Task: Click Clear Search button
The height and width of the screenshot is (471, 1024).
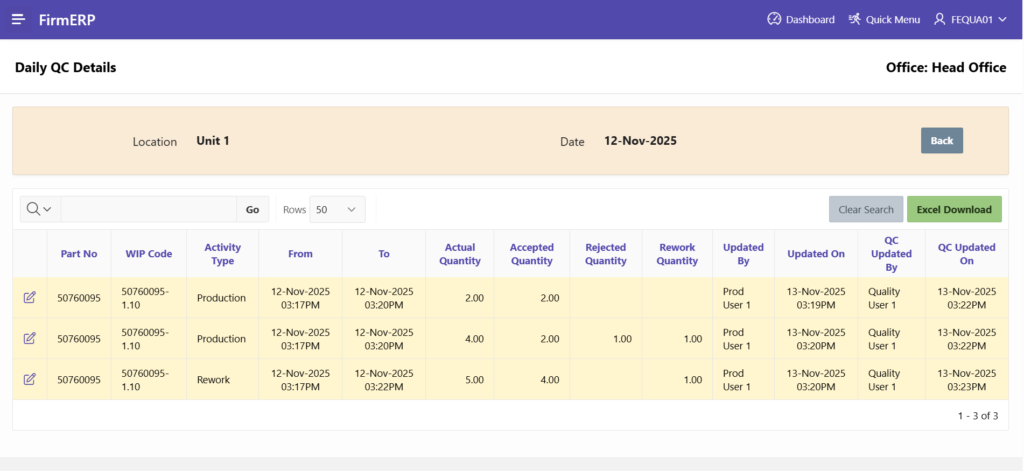Action: [865, 209]
